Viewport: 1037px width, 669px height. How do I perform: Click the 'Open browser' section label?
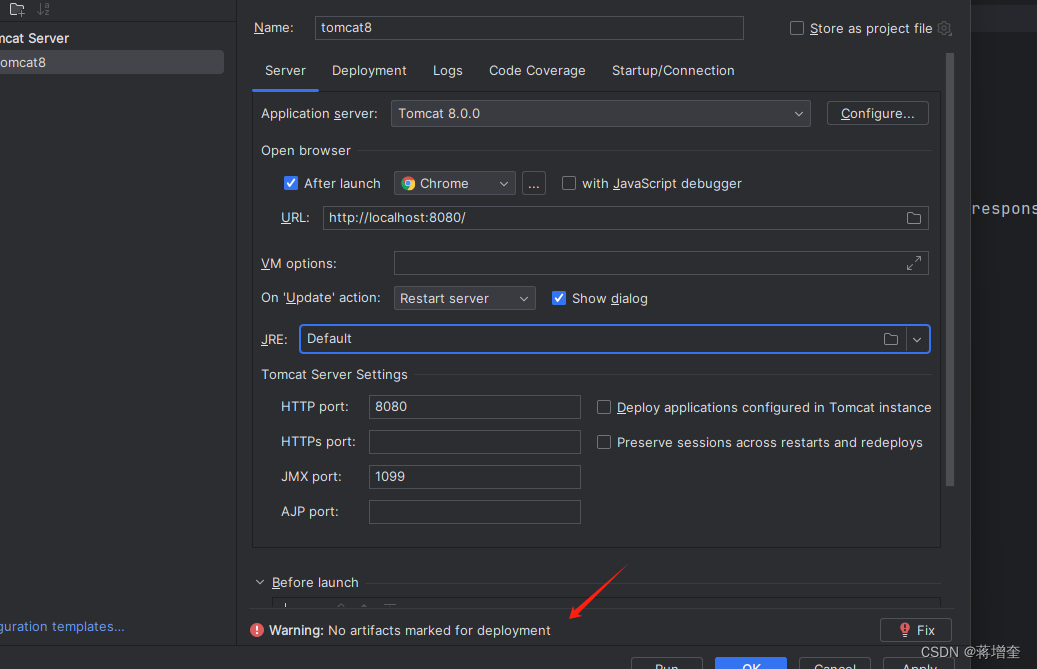pyautogui.click(x=306, y=151)
